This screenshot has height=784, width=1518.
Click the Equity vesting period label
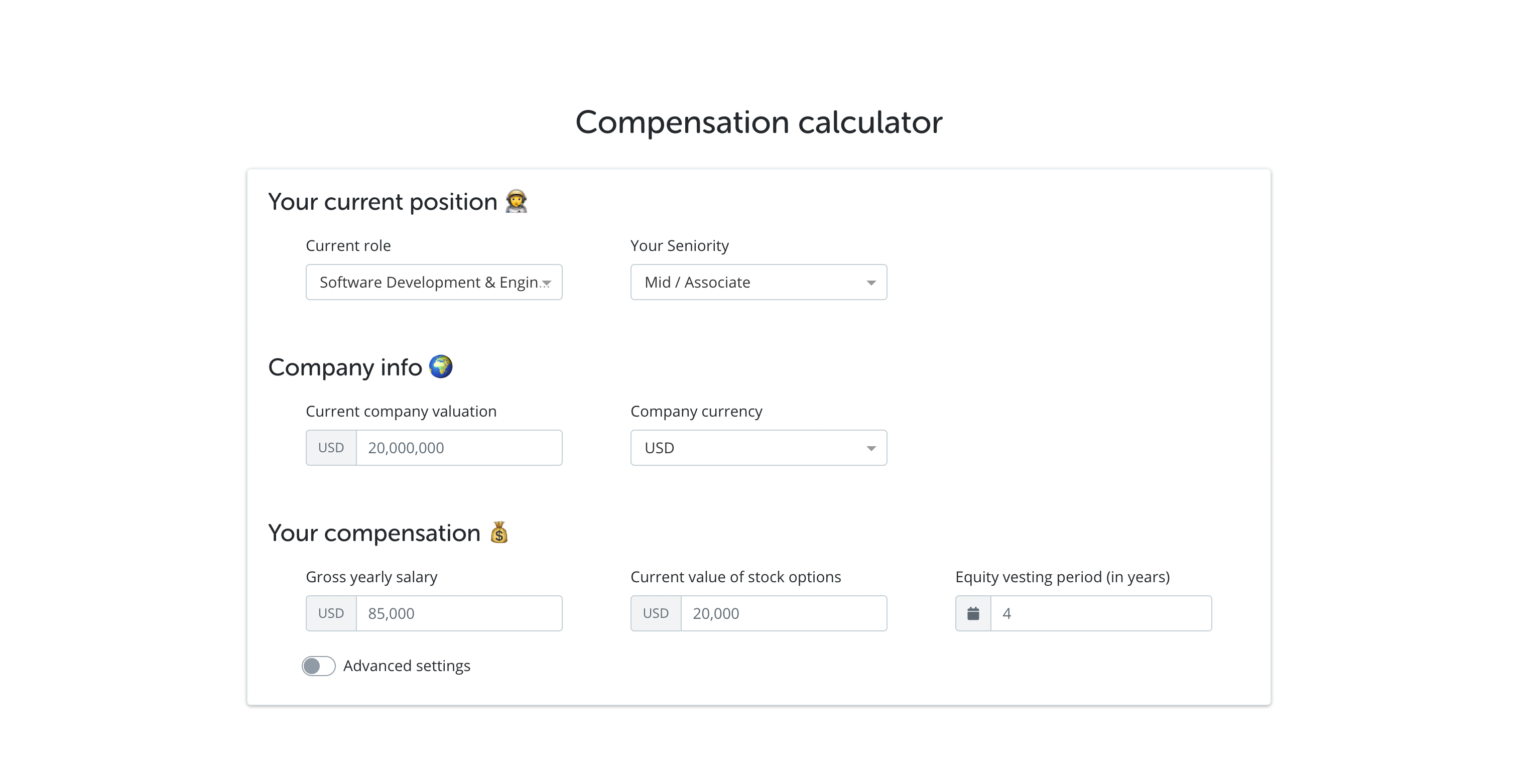pyautogui.click(x=1062, y=577)
